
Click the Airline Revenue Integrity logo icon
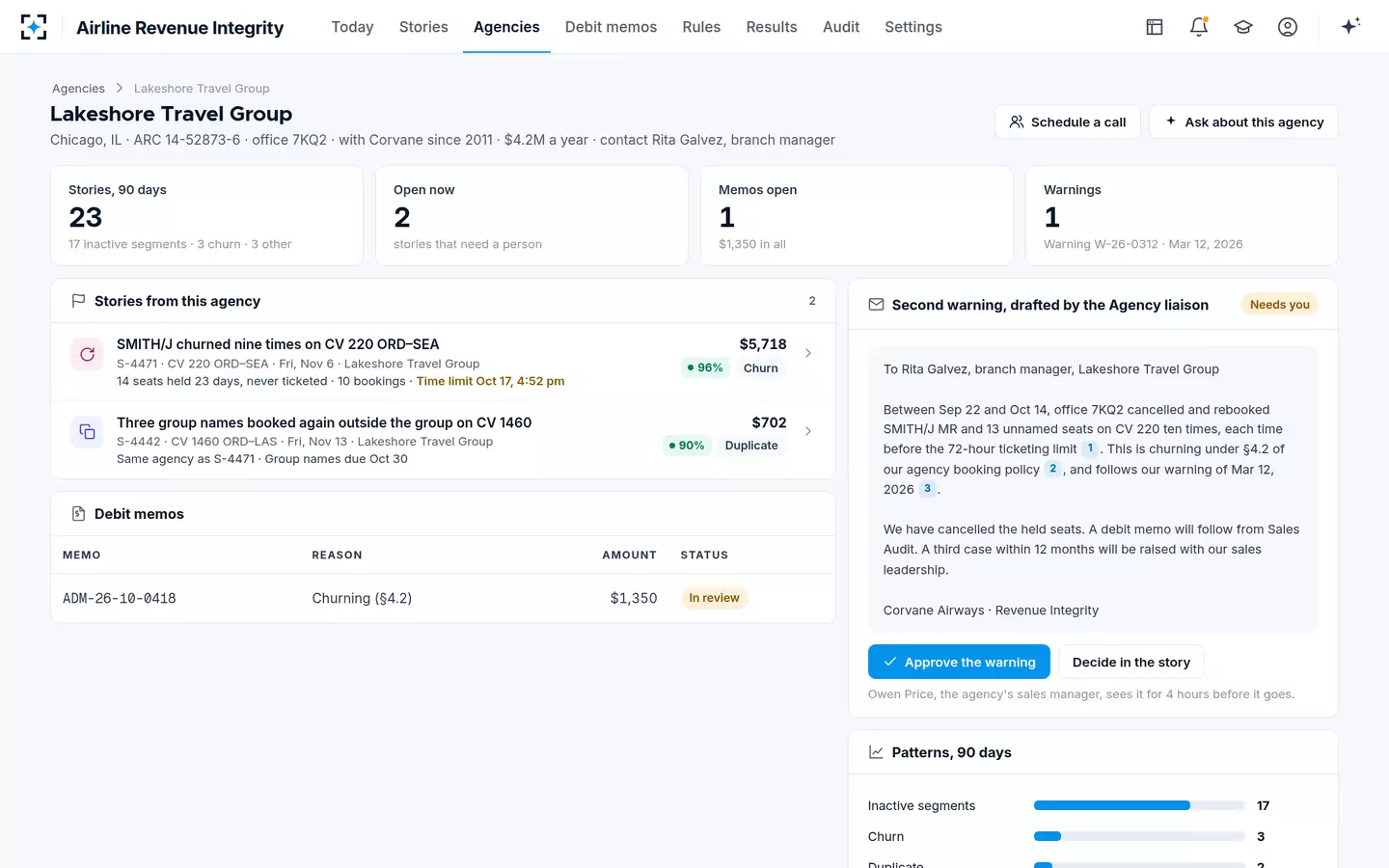[34, 27]
